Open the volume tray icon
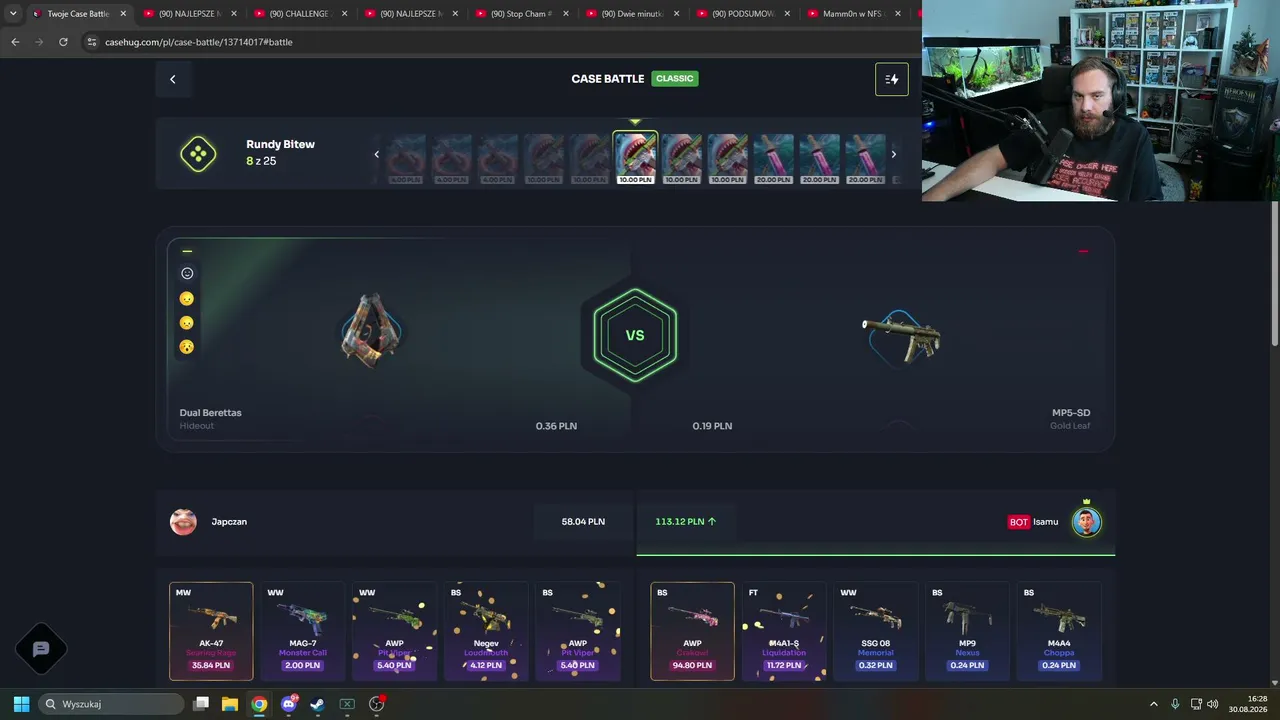 tap(1212, 704)
